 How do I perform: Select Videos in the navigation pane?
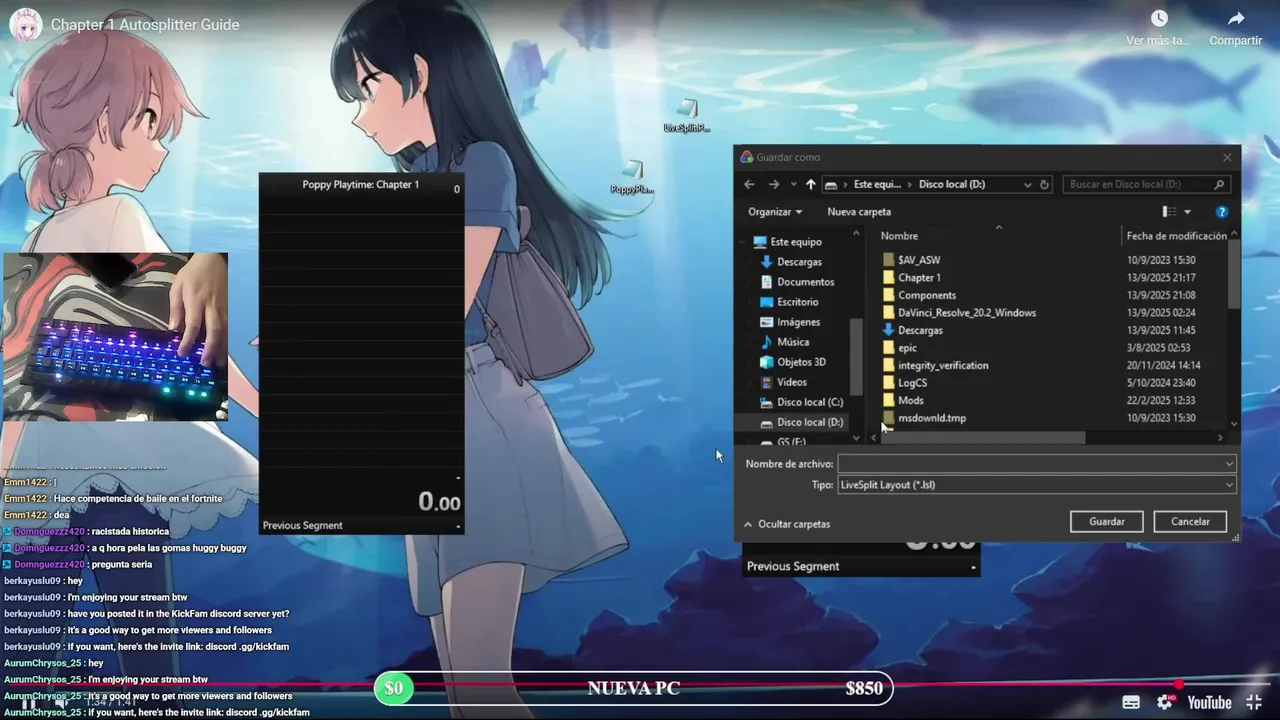(792, 382)
